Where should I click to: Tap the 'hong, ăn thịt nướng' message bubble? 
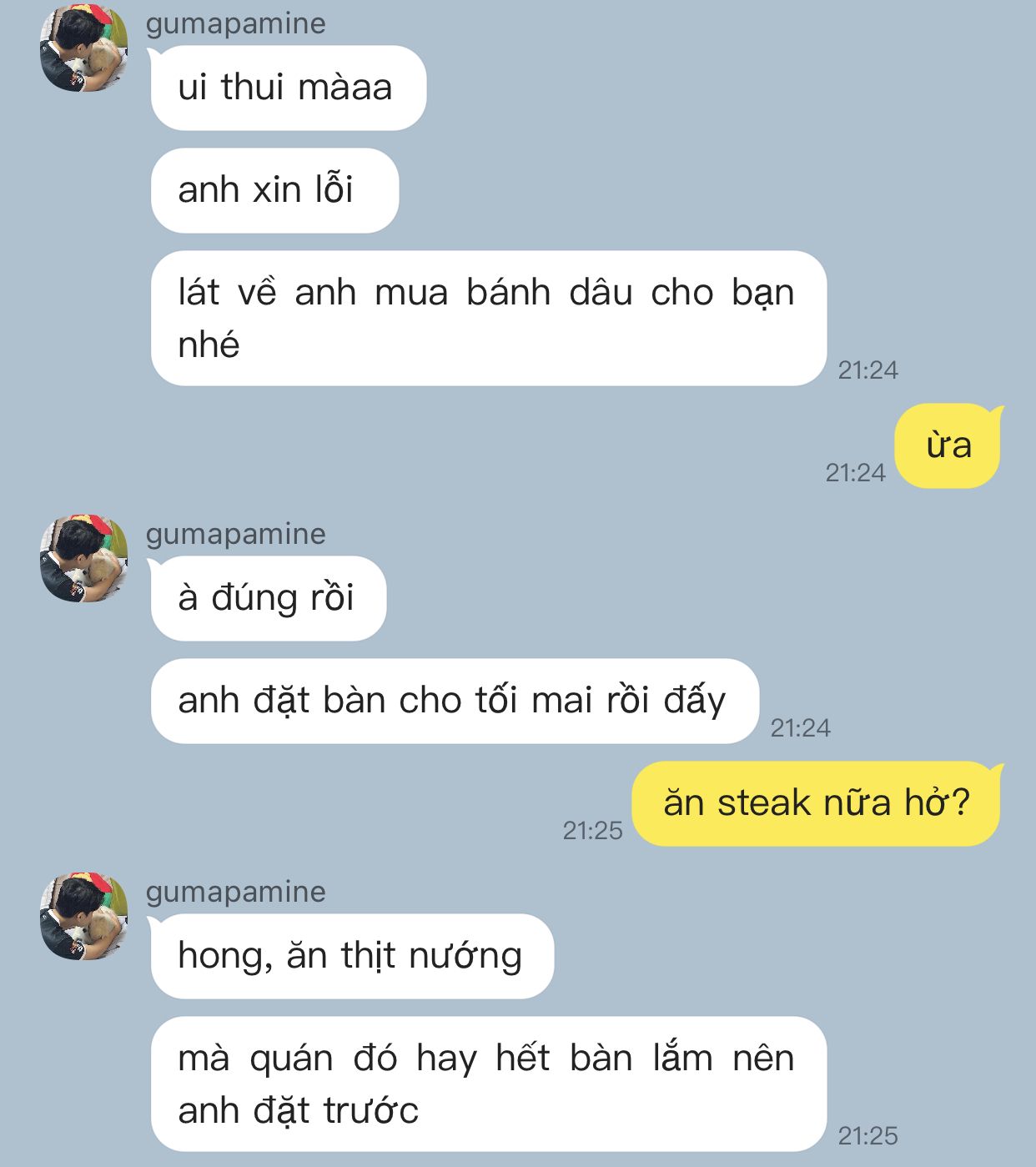(x=351, y=956)
